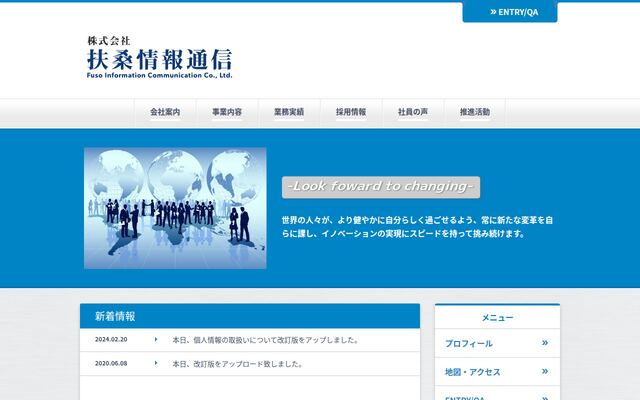Open the 2020.06.08 news entry about 改訂版

point(237,364)
